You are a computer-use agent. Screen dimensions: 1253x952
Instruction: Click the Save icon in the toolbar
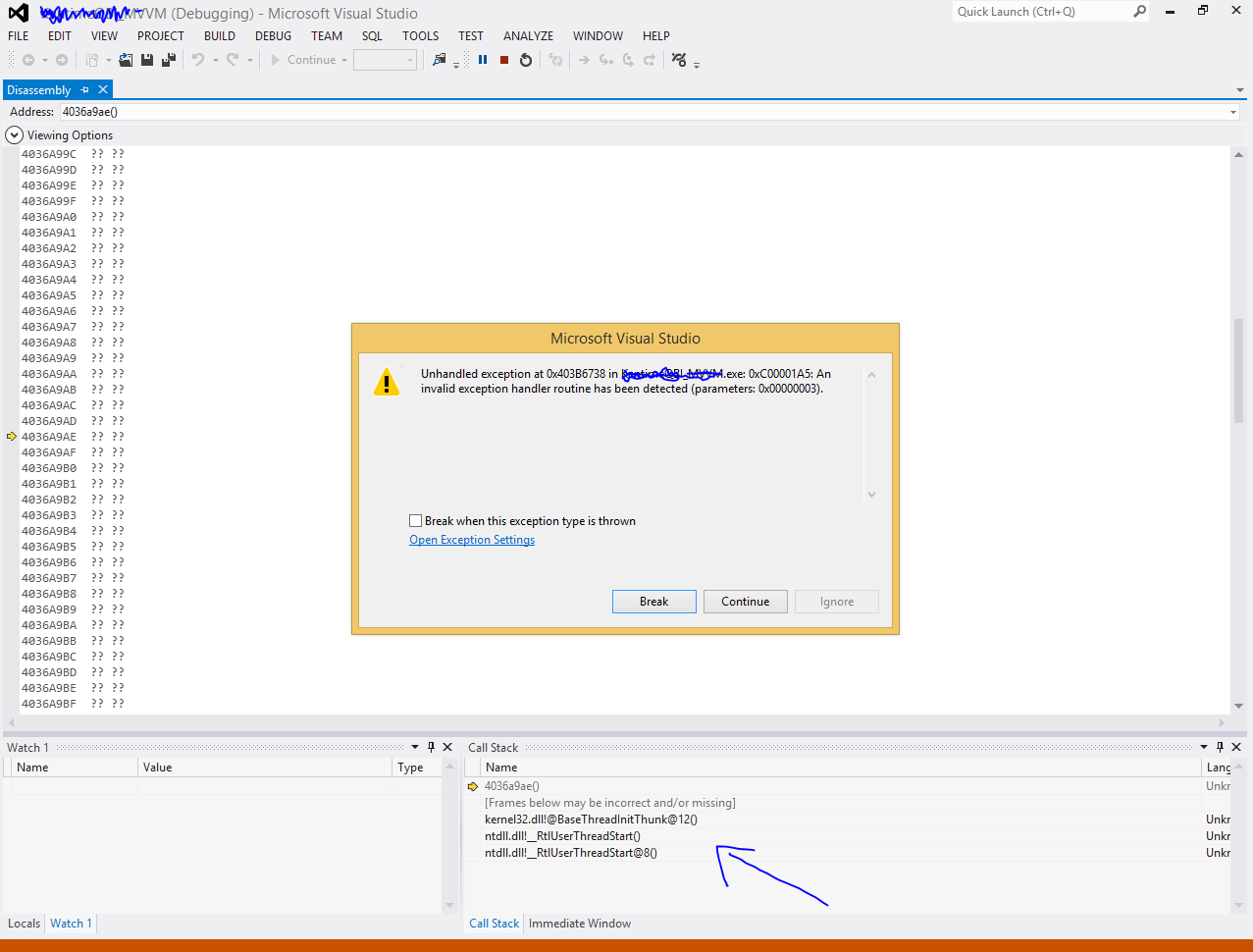click(x=146, y=59)
